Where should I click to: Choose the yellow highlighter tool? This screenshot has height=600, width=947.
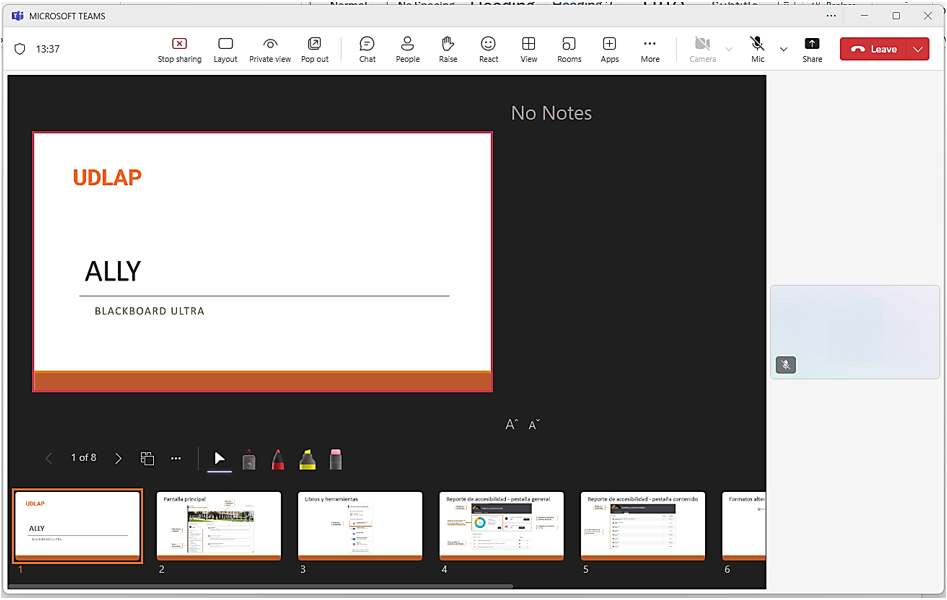click(307, 459)
